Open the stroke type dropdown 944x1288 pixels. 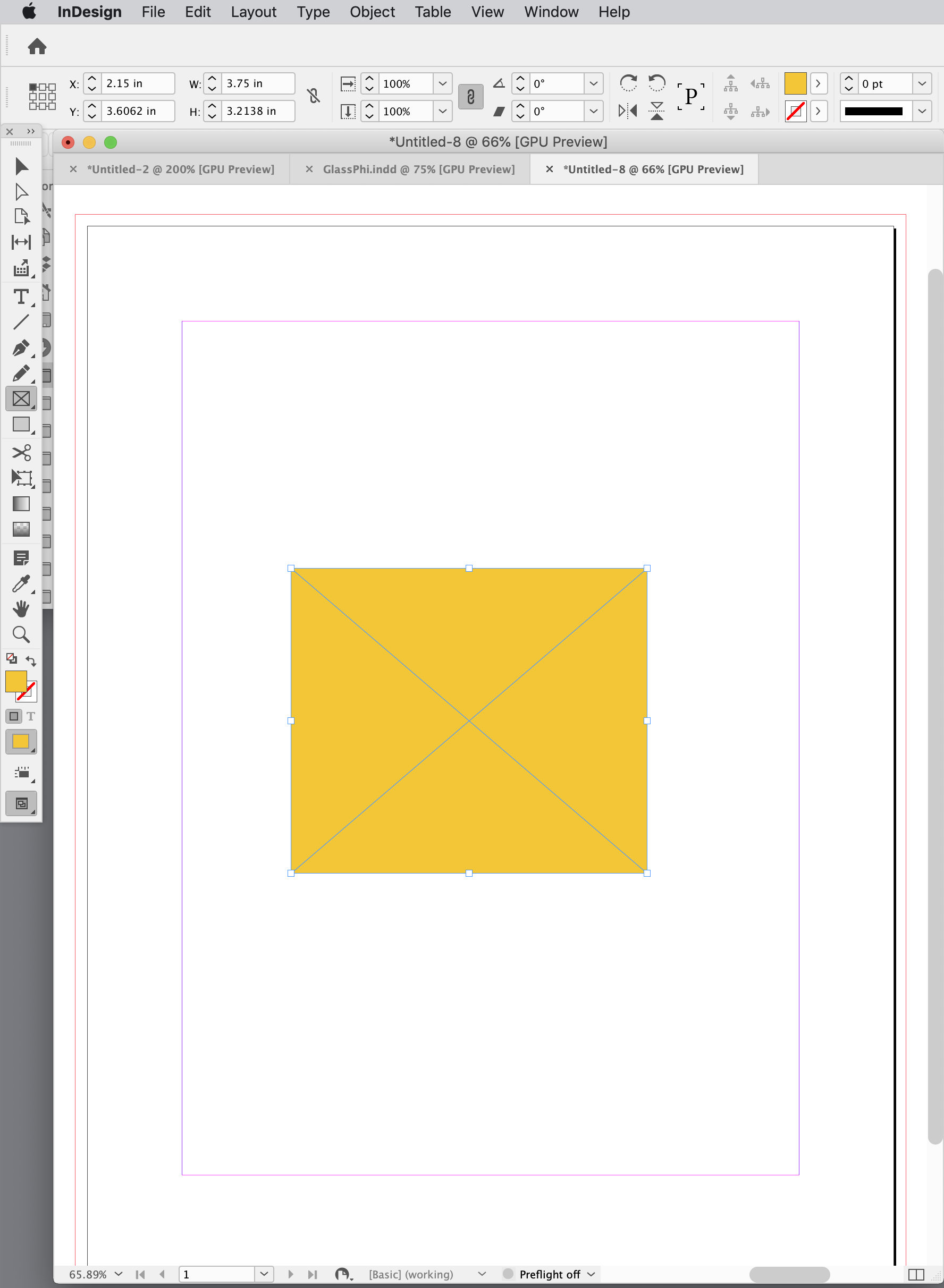(922, 112)
